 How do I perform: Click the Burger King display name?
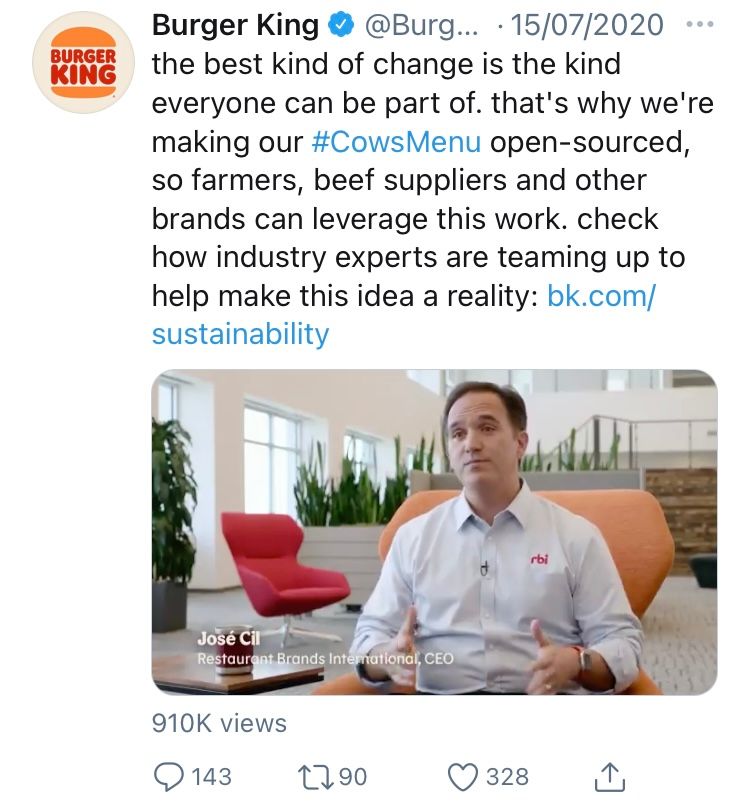235,25
